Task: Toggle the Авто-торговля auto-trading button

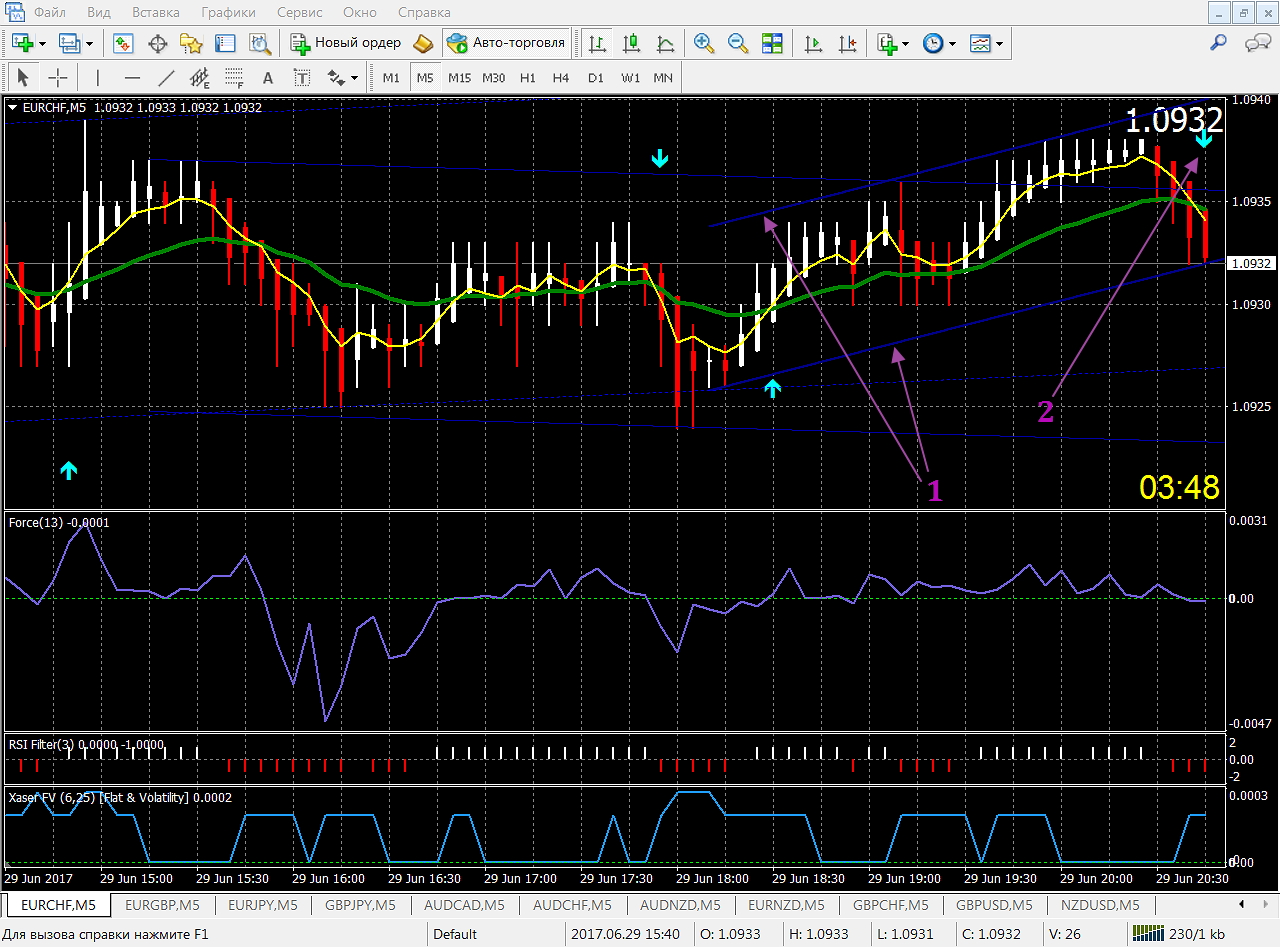Action: click(x=507, y=43)
